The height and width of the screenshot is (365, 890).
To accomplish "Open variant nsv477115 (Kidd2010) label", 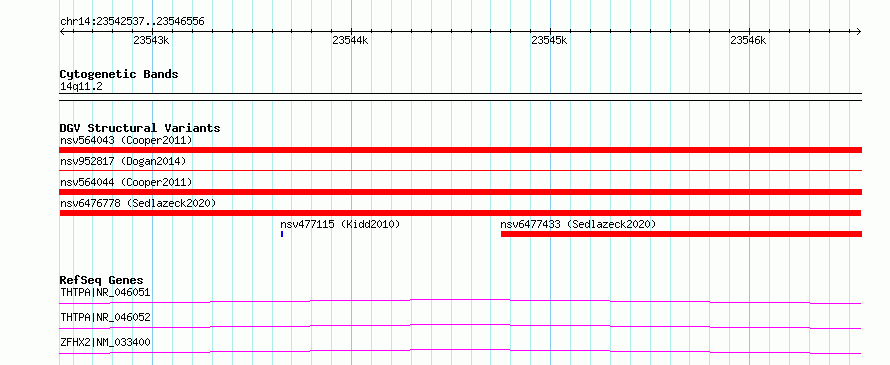I will click(340, 224).
